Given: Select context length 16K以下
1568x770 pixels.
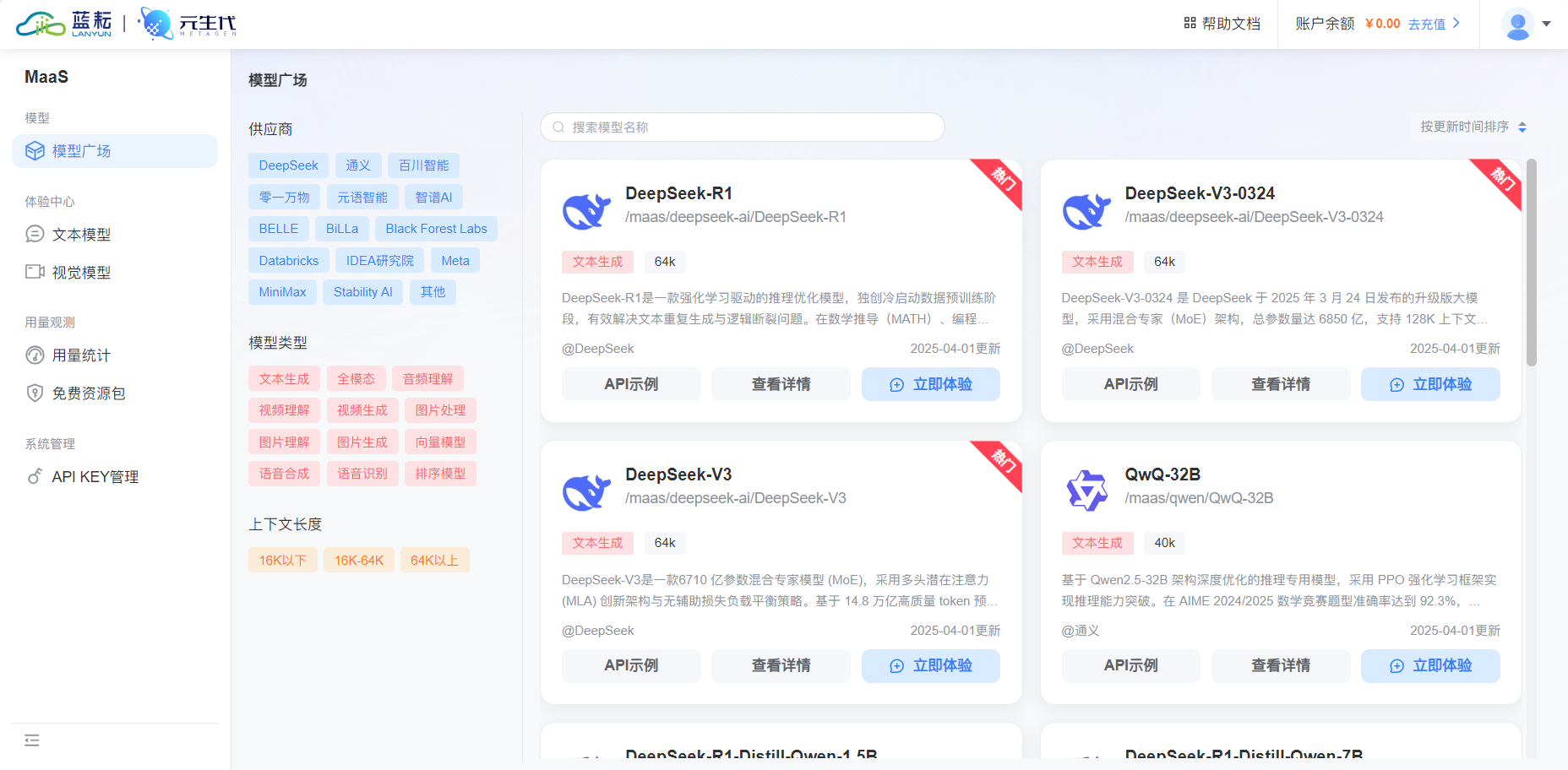Looking at the screenshot, I should point(283,561).
